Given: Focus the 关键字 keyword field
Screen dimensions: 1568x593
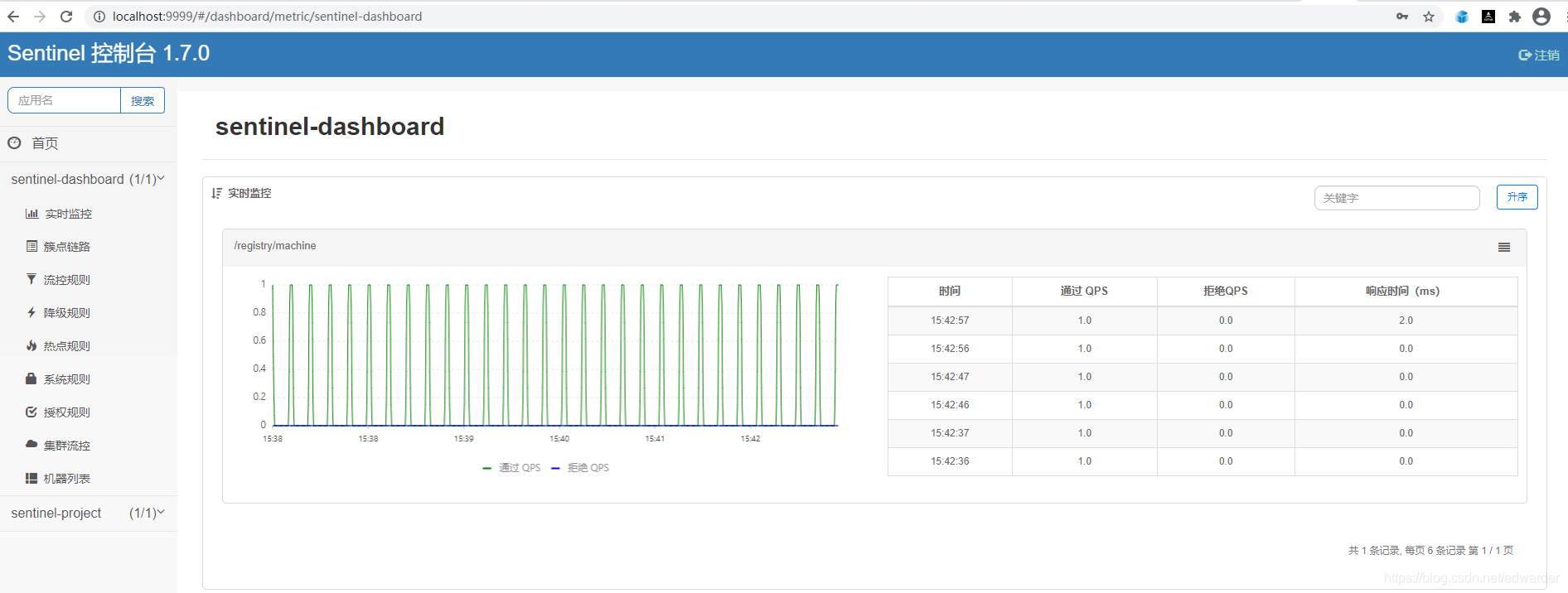Looking at the screenshot, I should pos(1396,198).
